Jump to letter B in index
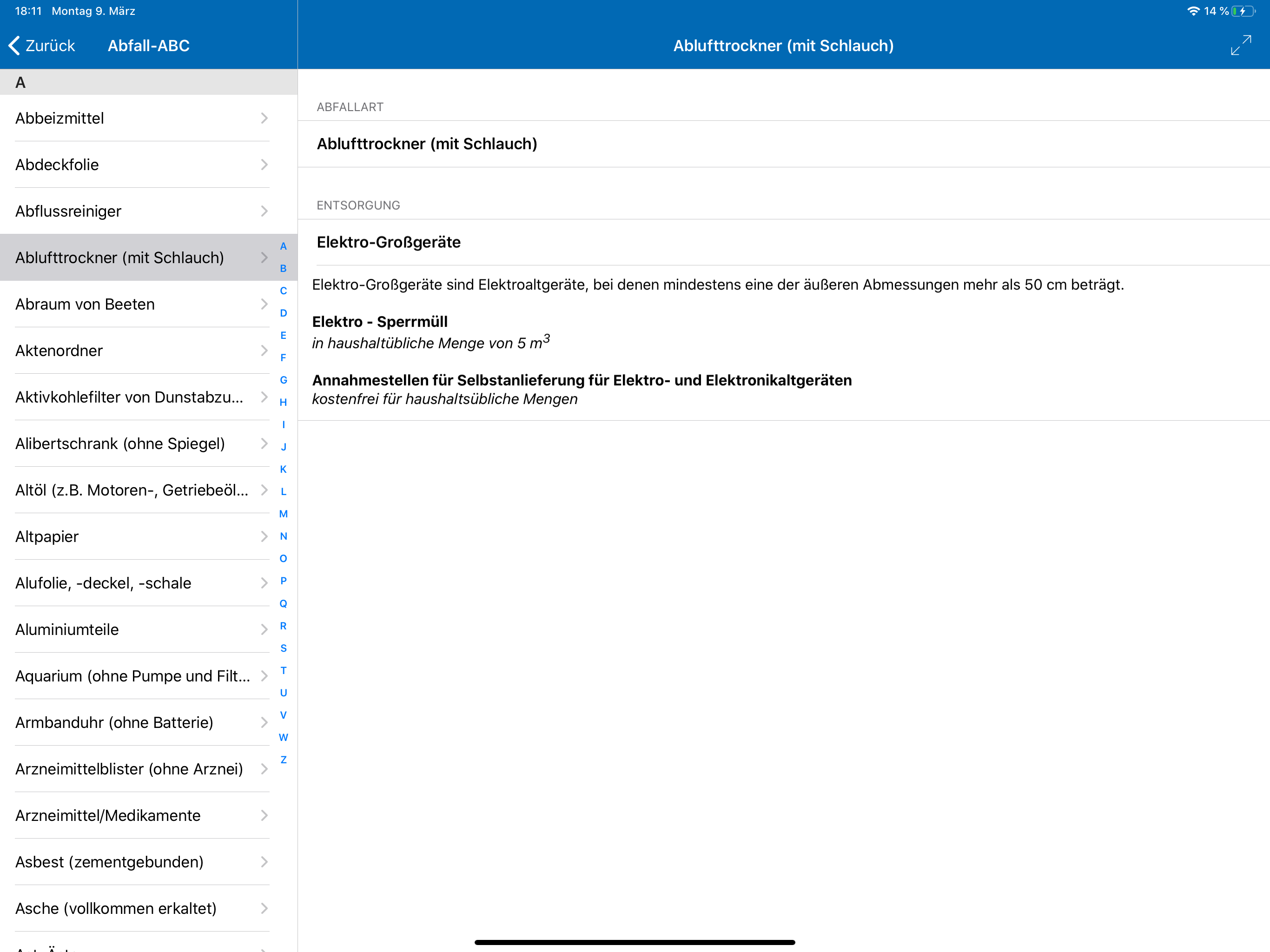Viewport: 1270px width, 952px height. click(283, 269)
